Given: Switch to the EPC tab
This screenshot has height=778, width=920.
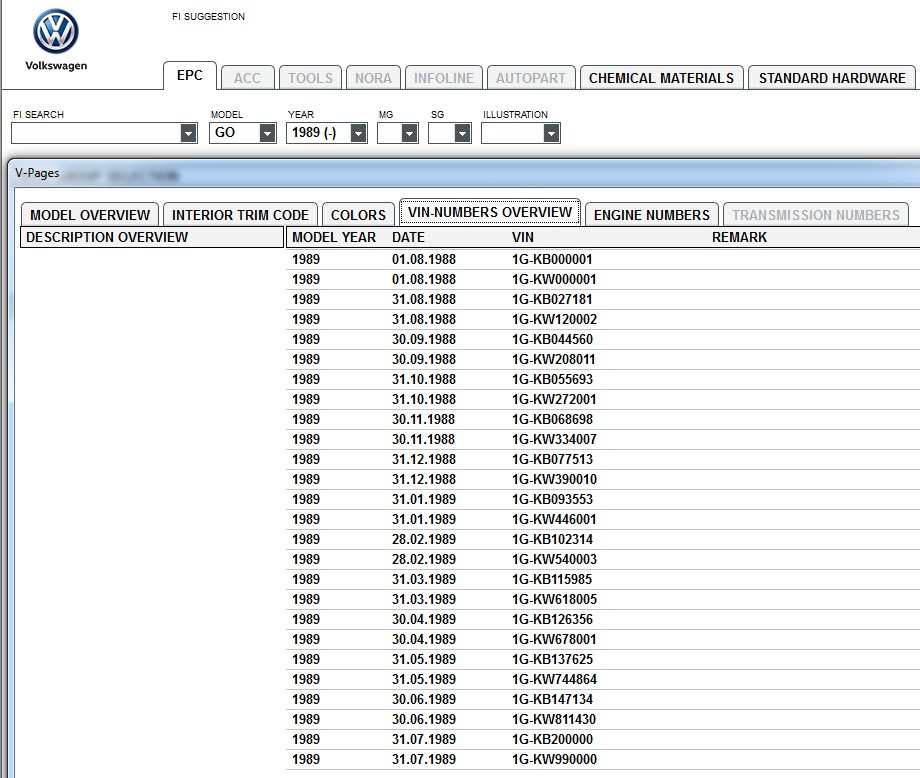Looking at the screenshot, I should tap(190, 76).
